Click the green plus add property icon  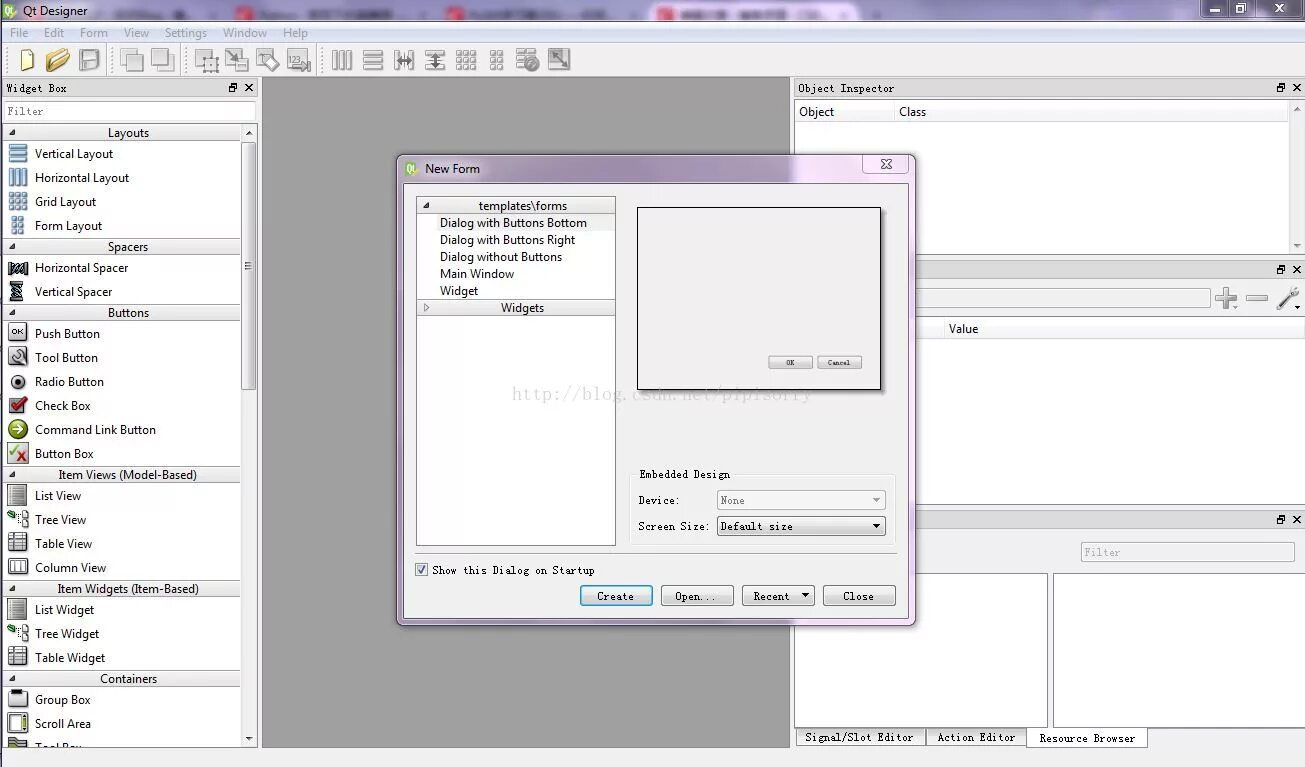[1226, 298]
